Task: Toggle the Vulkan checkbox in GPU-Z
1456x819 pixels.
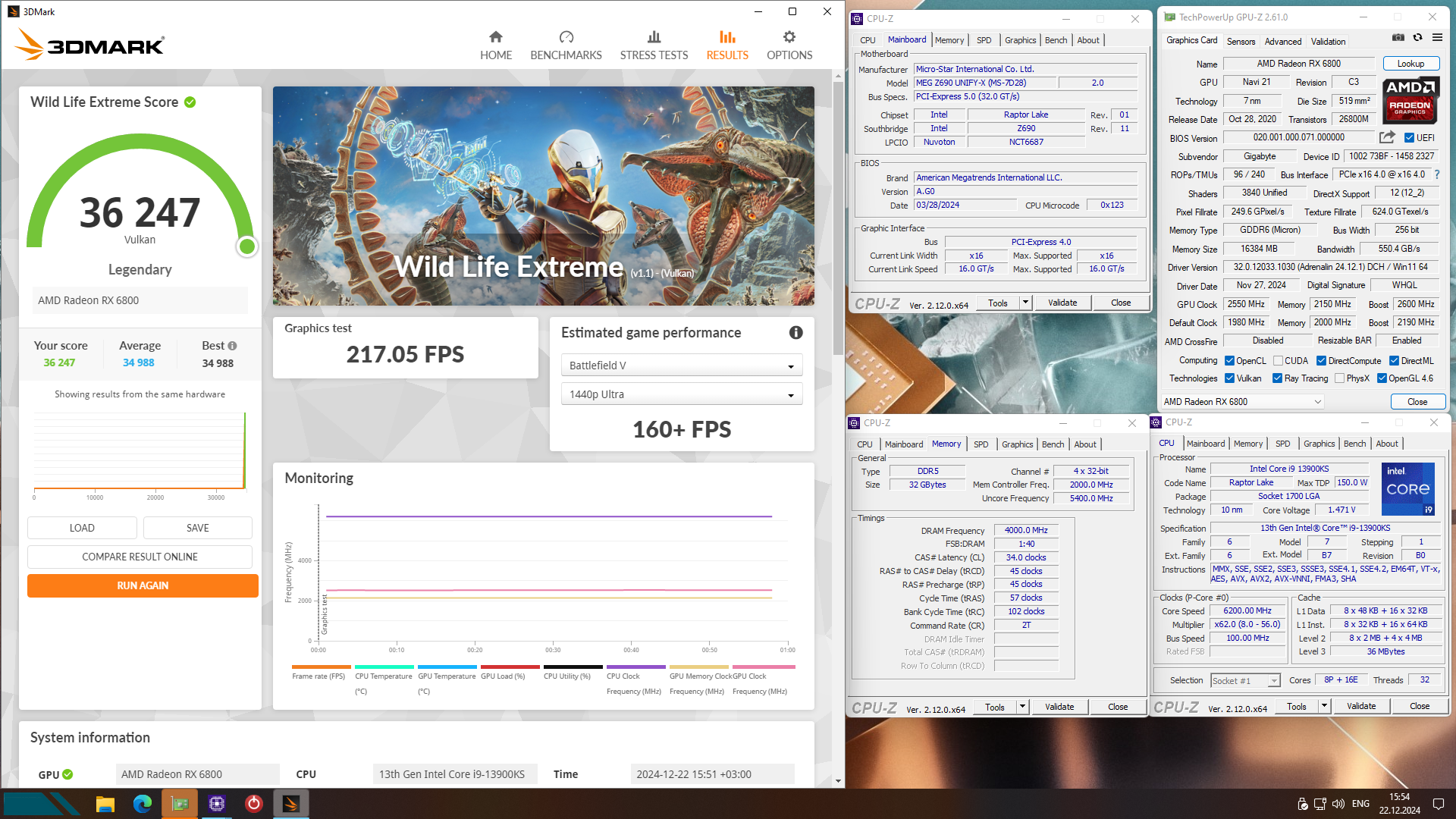Action: 1230,378
